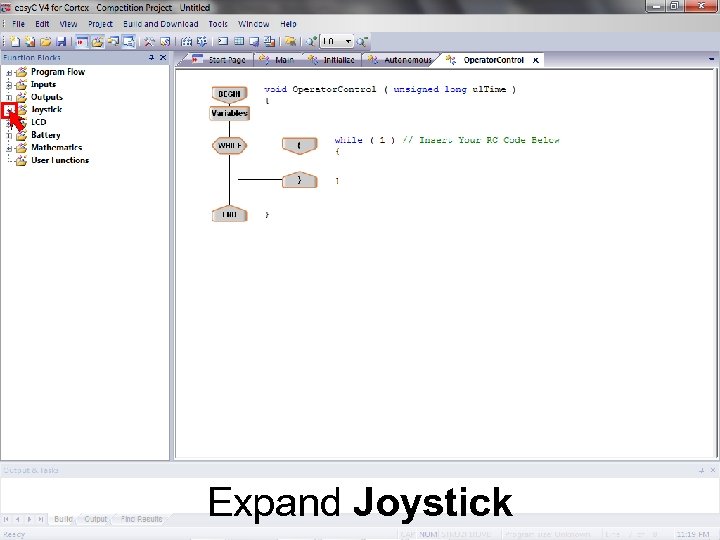This screenshot has width=720, height=540.
Task: Open a project with the folder icon
Action: coord(45,42)
